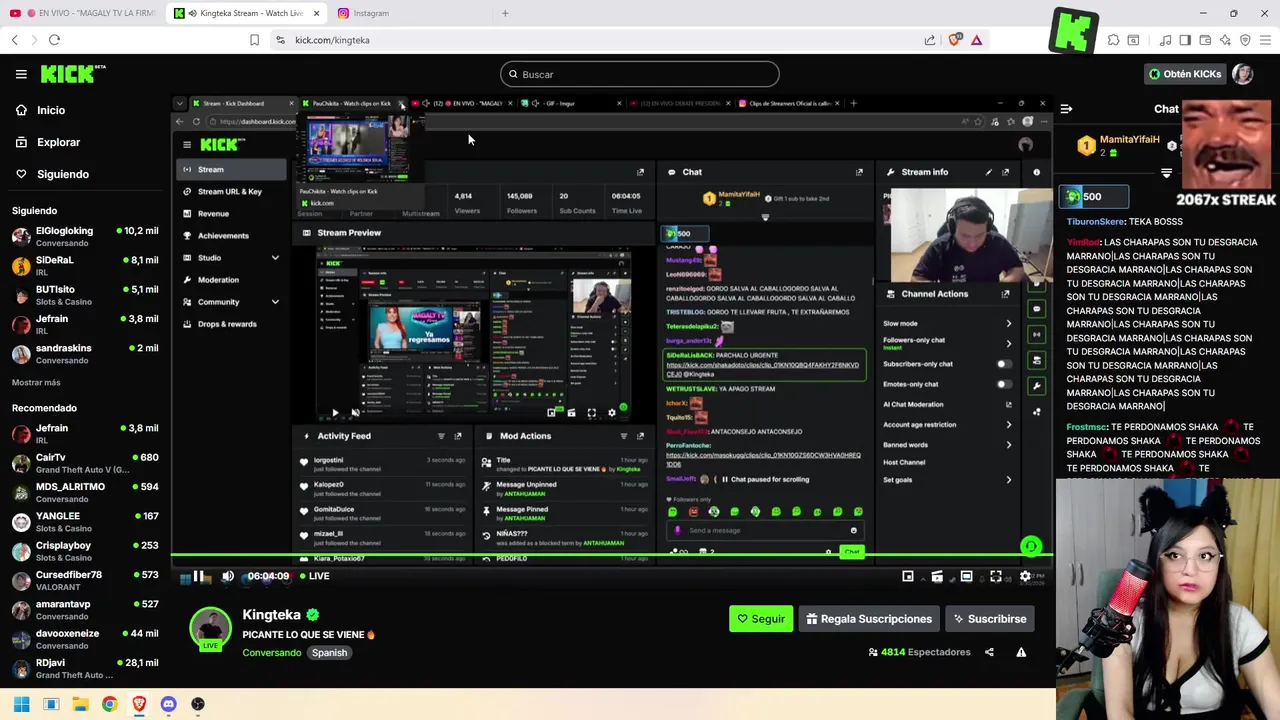
Task: Open Brave Shields lion icon
Action: click(x=955, y=40)
